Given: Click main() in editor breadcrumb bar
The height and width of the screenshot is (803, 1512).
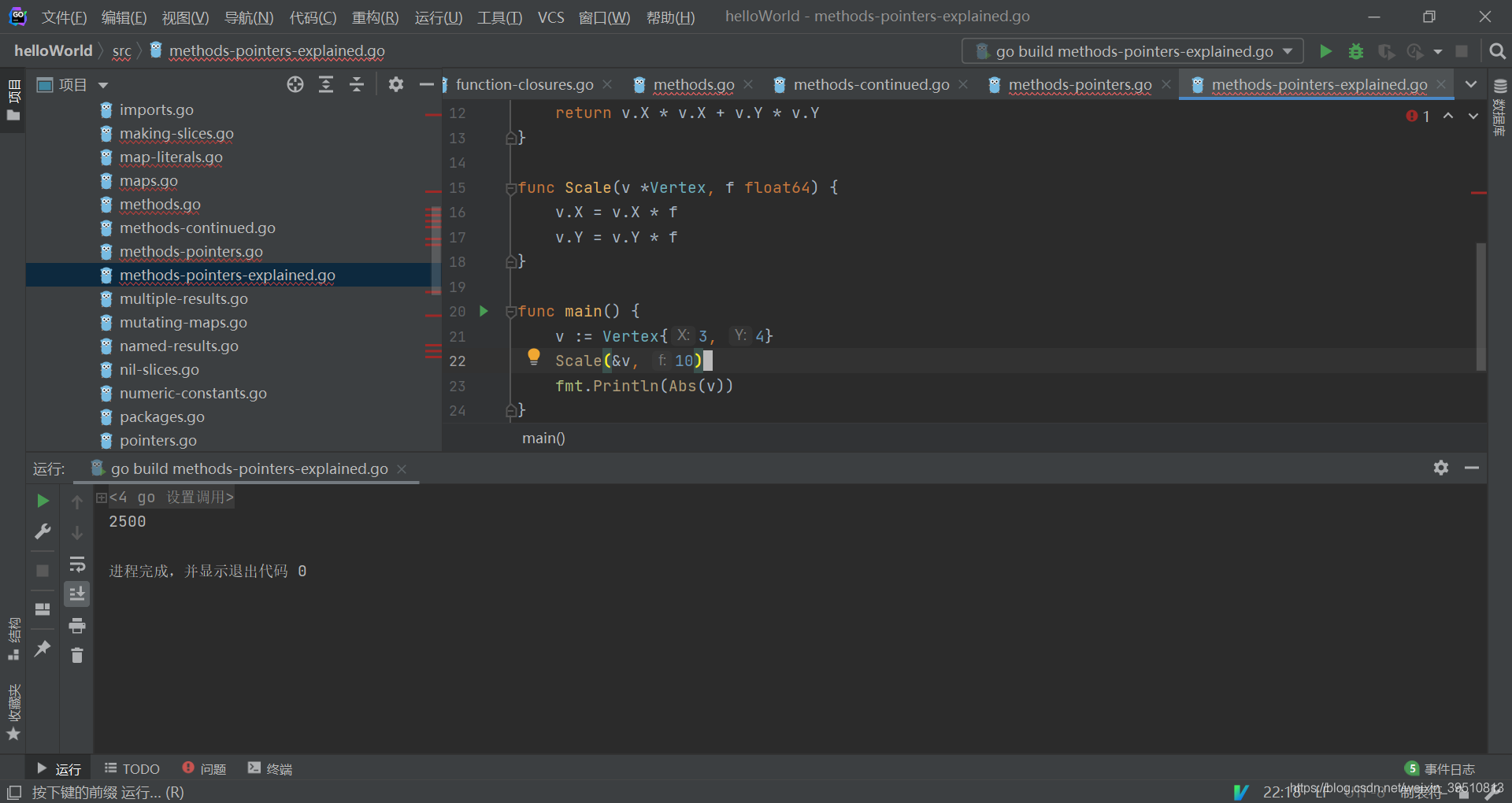Looking at the screenshot, I should (x=543, y=438).
